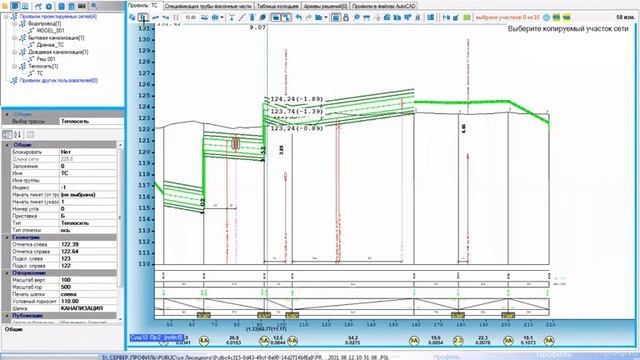Collapse the 'Теплосеть[1]' tree node
Image resolution: width=640 pixels, height=360 pixels.
14,66
